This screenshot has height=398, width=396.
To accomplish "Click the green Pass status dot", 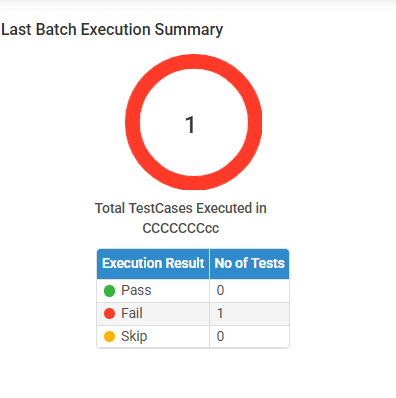I will pos(109,291).
